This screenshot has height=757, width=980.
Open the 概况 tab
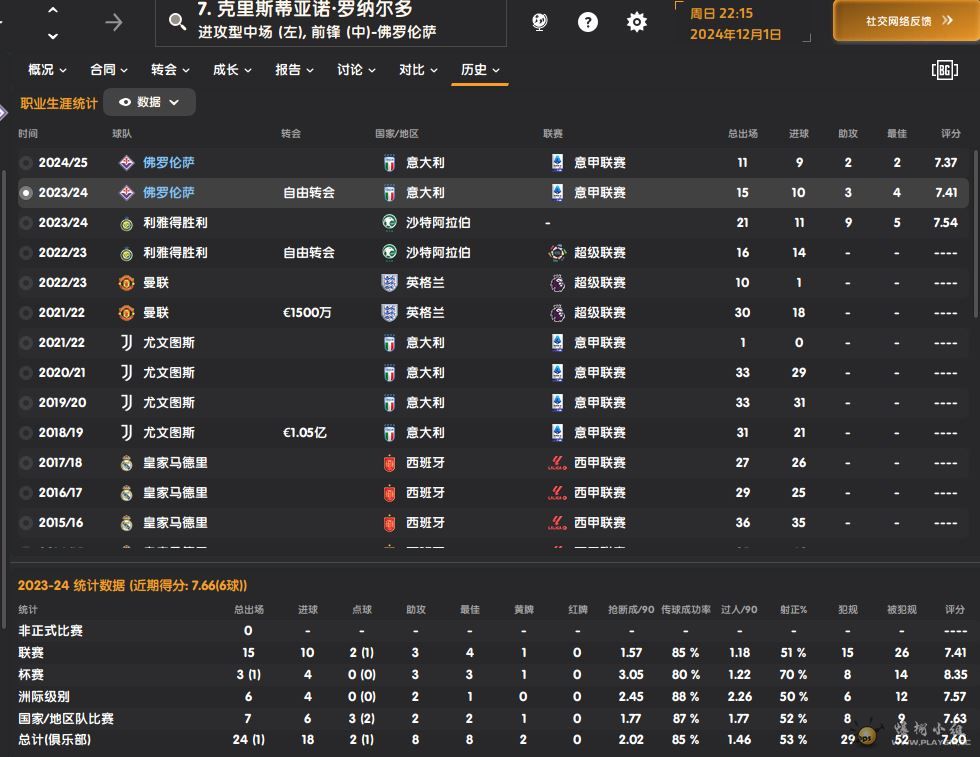tap(47, 70)
